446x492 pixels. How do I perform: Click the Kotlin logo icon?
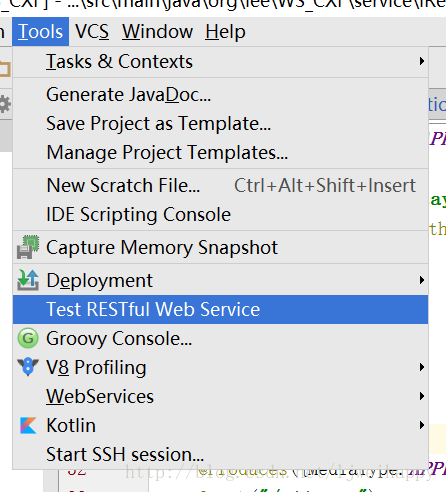[x=28, y=425]
